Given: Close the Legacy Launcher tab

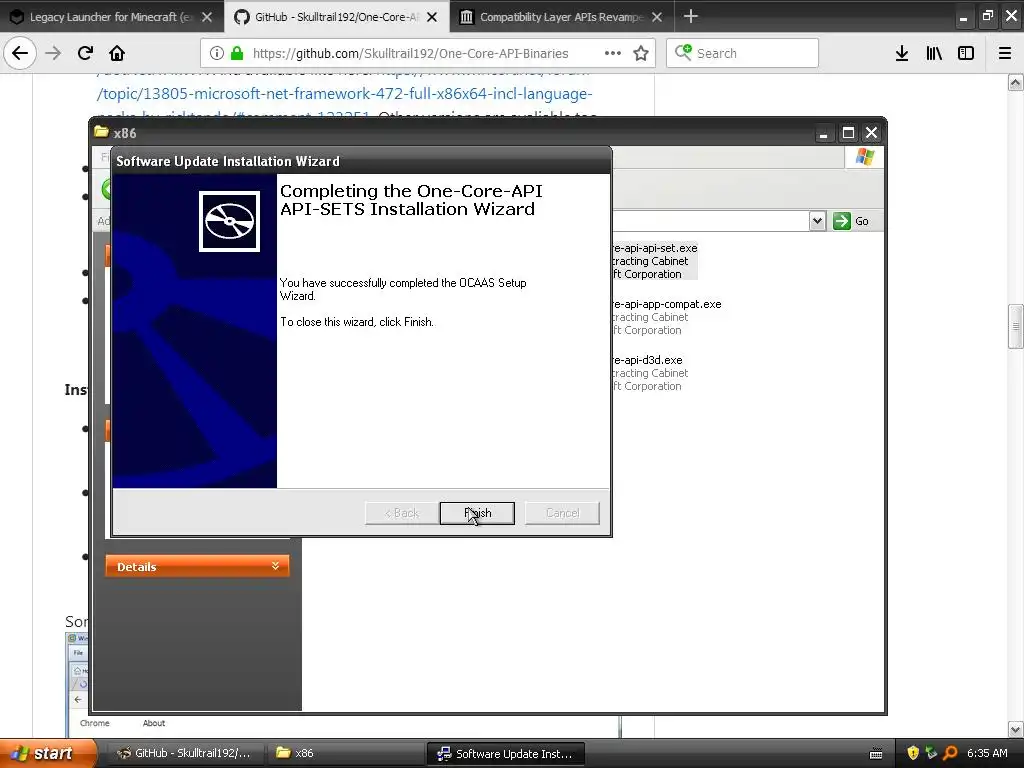Looking at the screenshot, I should point(207,17).
